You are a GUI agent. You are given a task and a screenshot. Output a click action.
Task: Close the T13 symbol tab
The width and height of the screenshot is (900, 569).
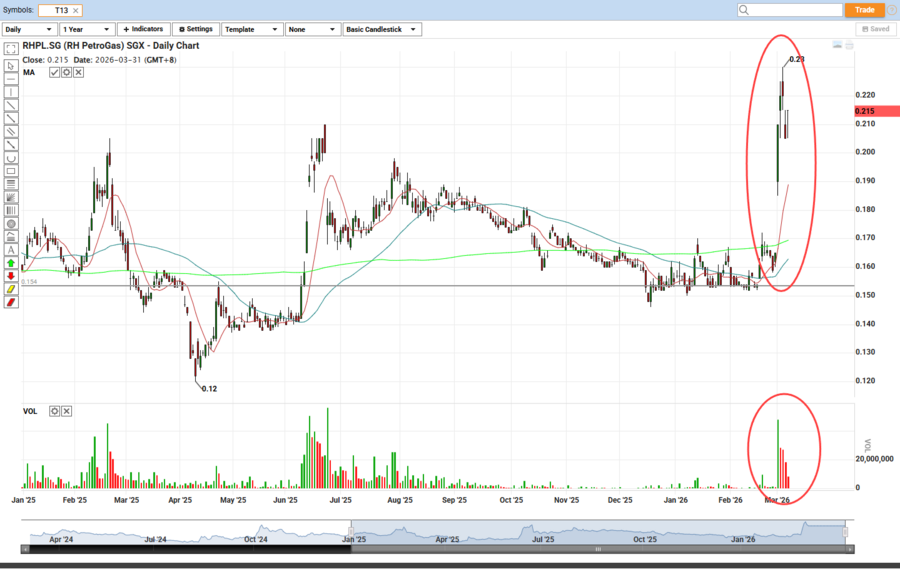point(76,10)
